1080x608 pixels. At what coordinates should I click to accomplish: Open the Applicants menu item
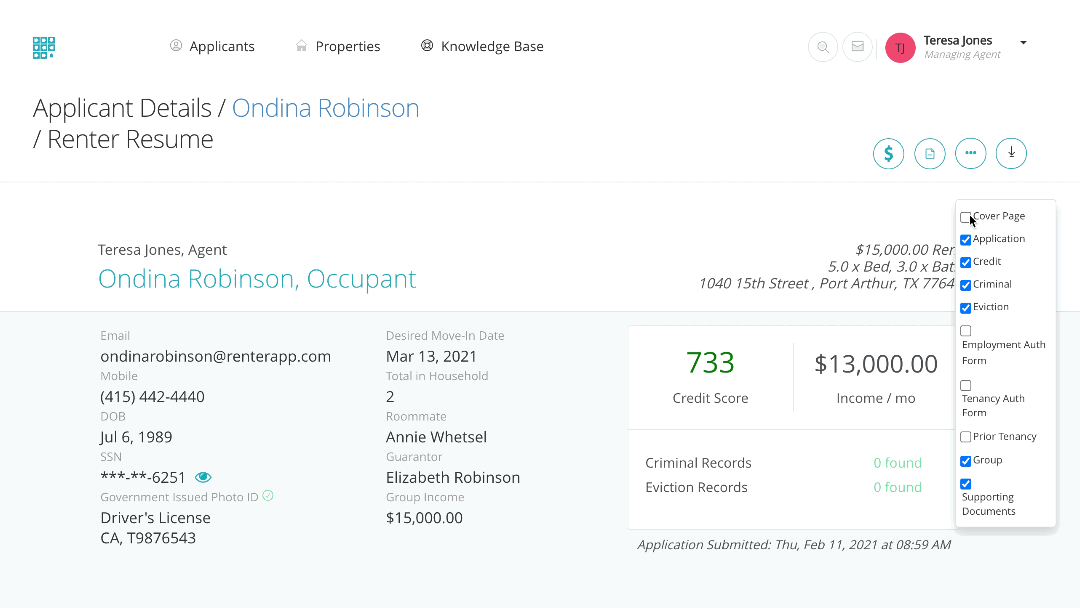click(212, 46)
